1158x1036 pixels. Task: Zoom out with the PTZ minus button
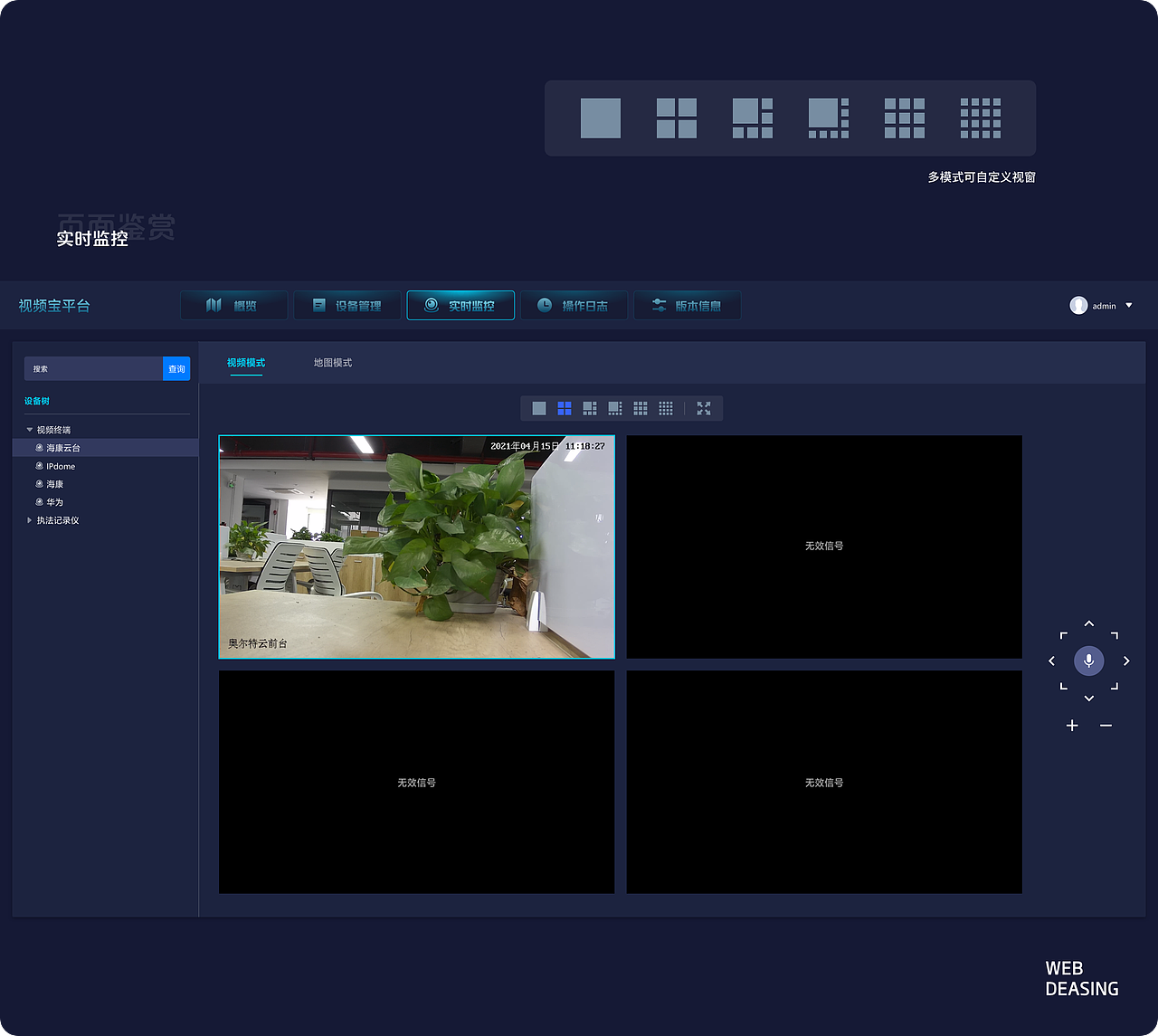point(1106,726)
